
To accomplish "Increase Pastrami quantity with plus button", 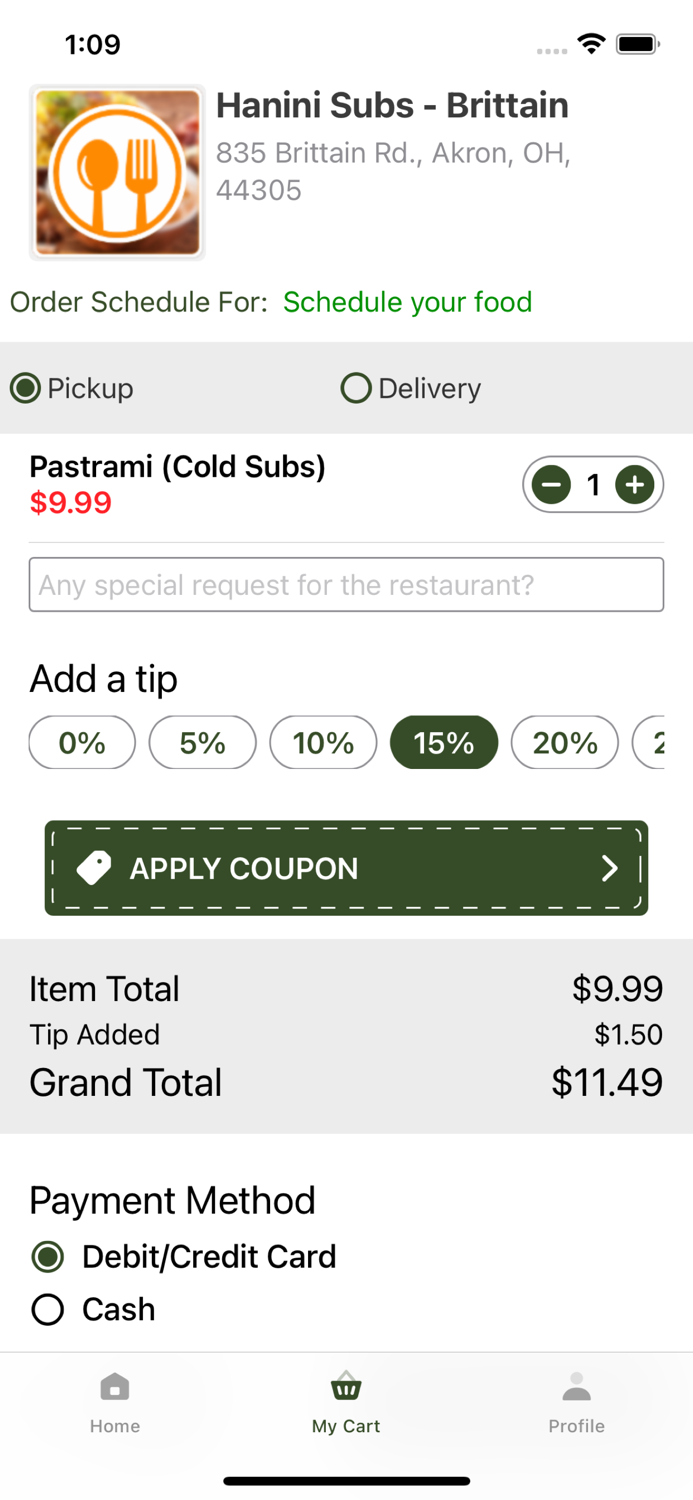I will point(635,485).
